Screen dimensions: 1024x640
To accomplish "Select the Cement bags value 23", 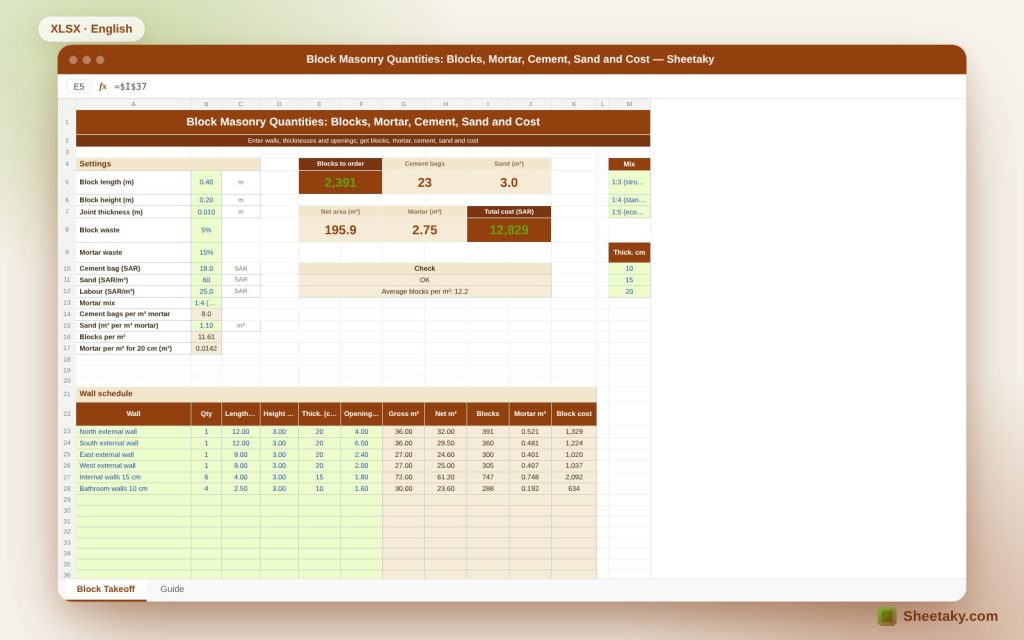I will point(424,182).
